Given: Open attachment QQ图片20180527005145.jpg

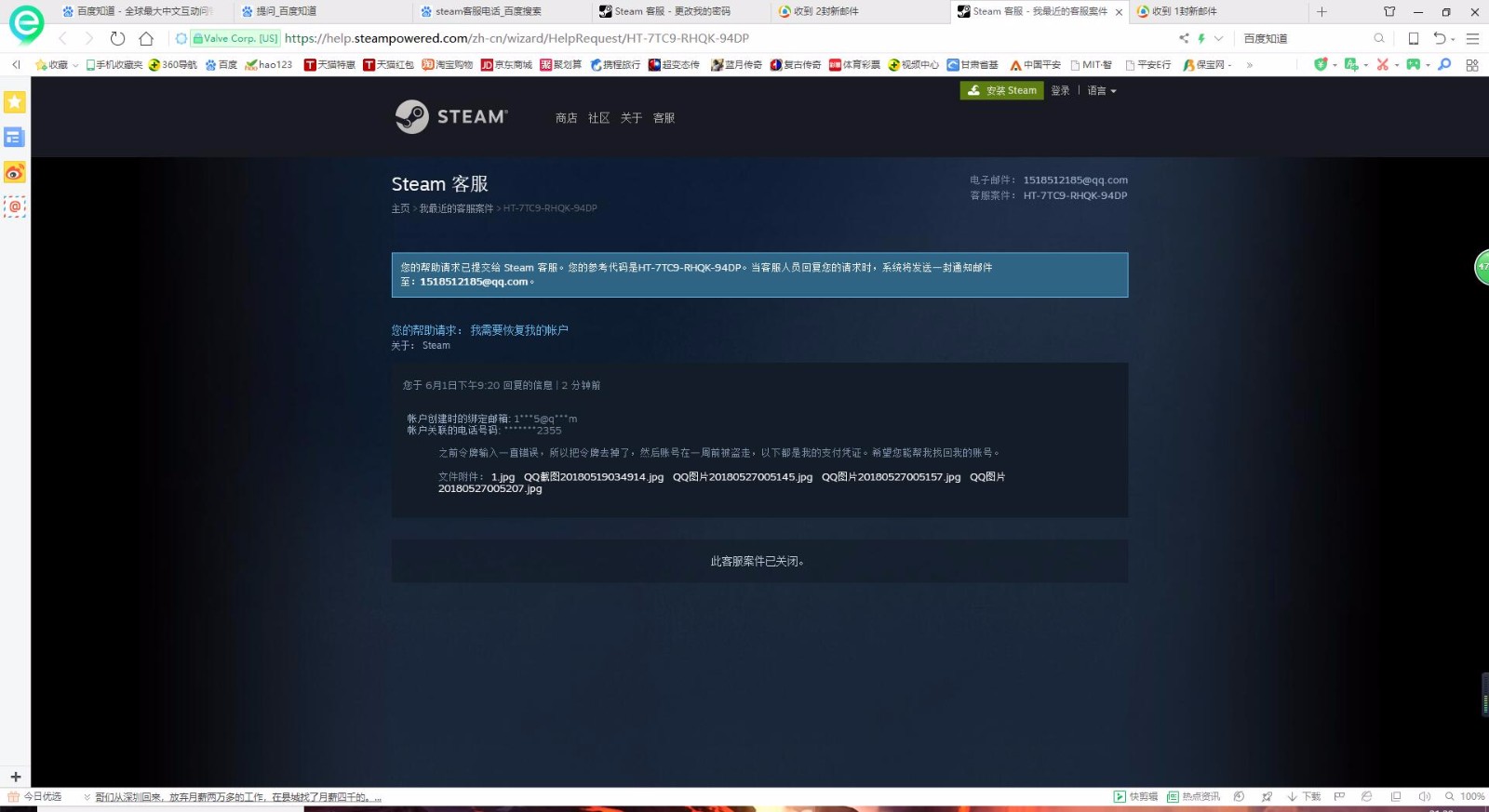Looking at the screenshot, I should click(743, 477).
